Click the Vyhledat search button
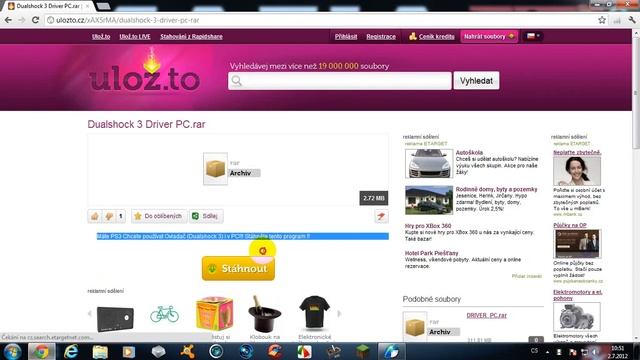 click(476, 81)
